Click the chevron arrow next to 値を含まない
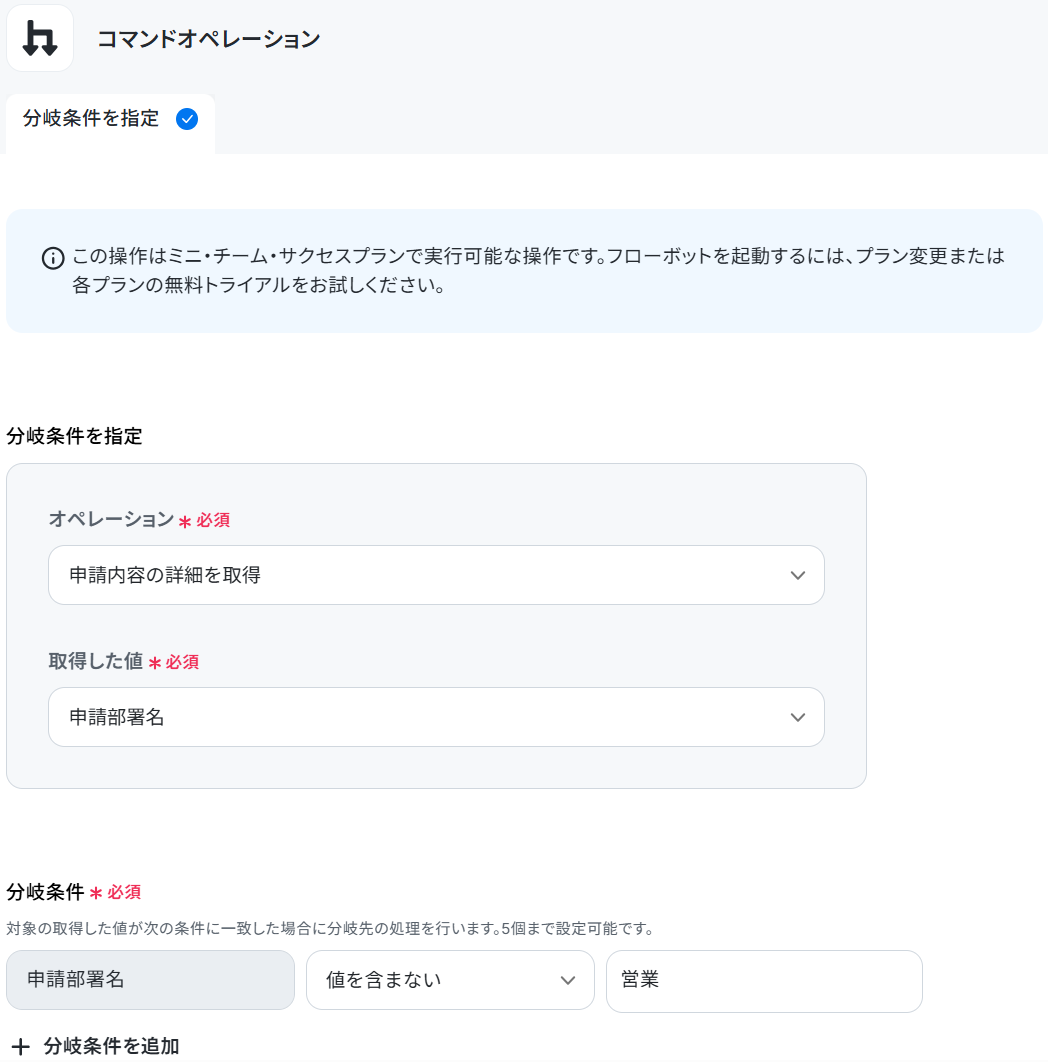This screenshot has width=1048, height=1062. point(568,981)
